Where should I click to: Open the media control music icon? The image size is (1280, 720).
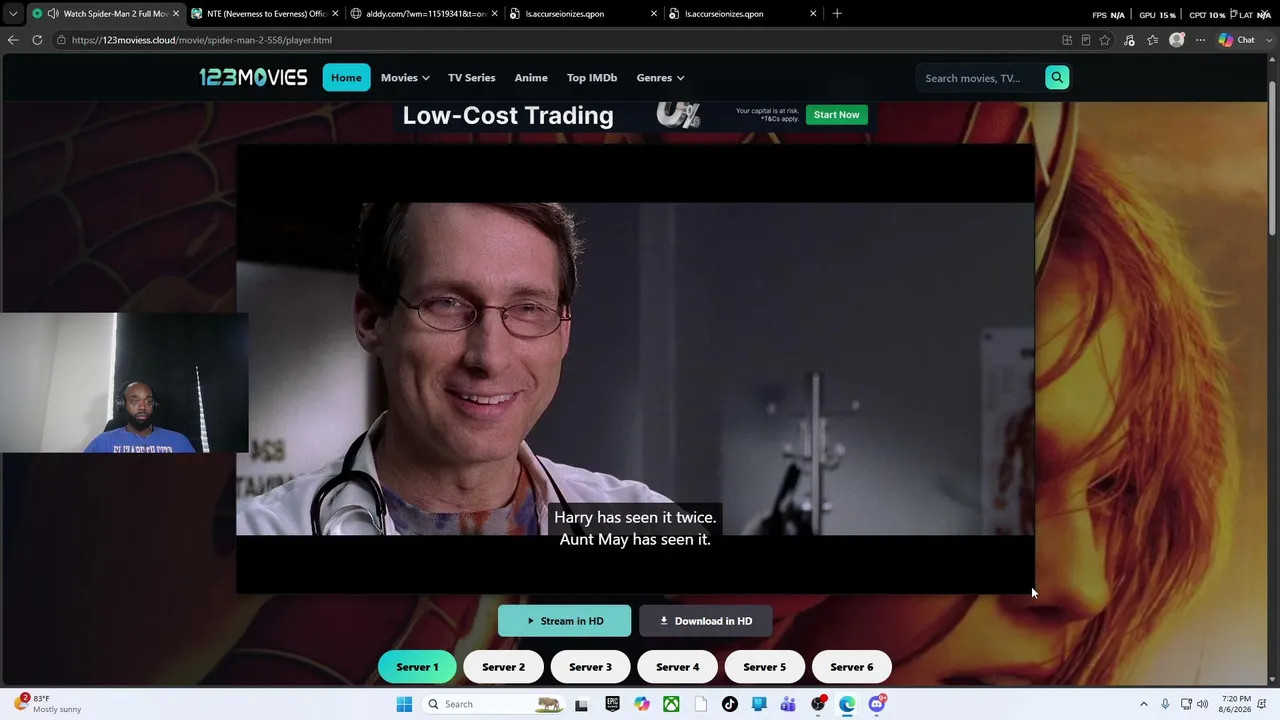(x=1129, y=40)
